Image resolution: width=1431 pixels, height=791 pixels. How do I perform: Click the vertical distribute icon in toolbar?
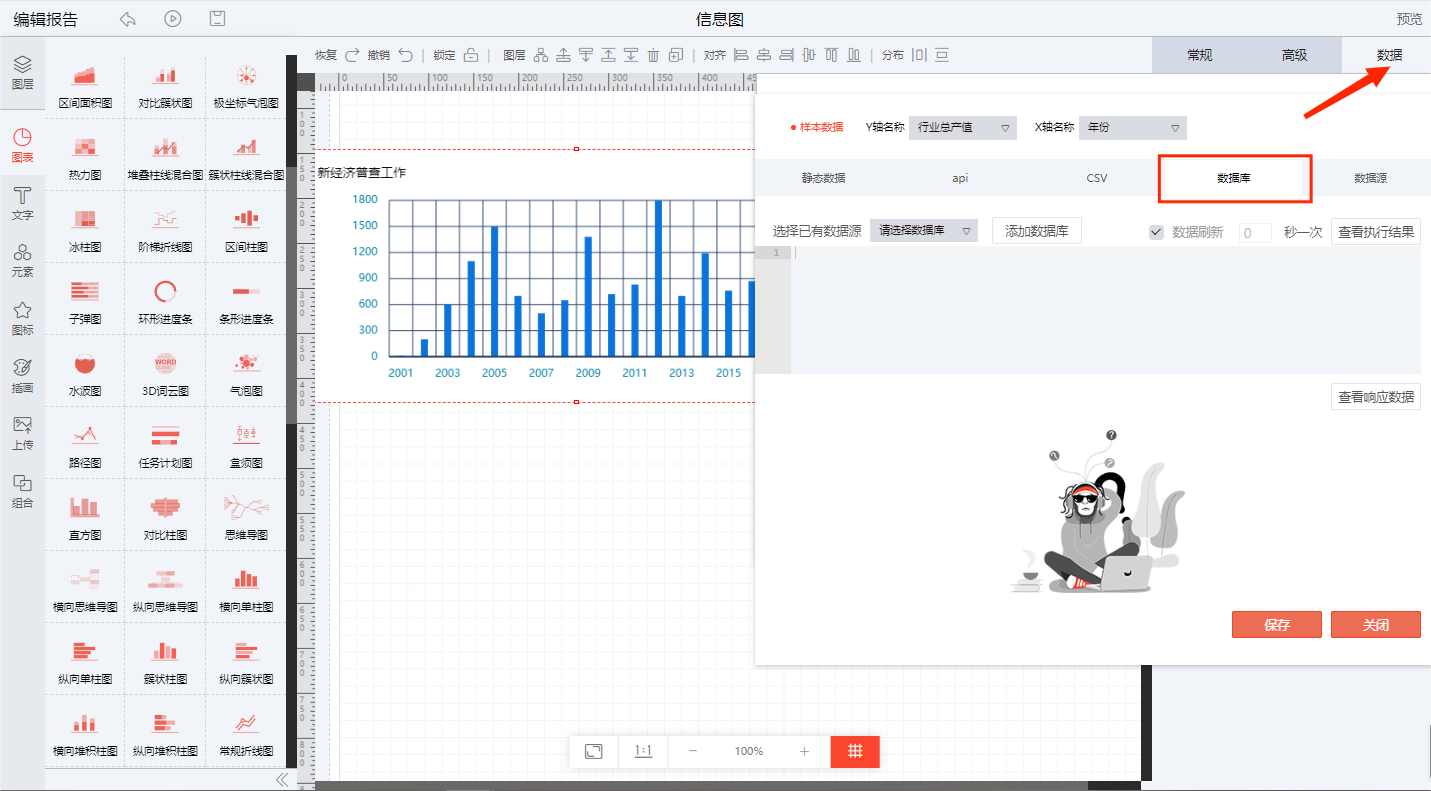(x=941, y=55)
